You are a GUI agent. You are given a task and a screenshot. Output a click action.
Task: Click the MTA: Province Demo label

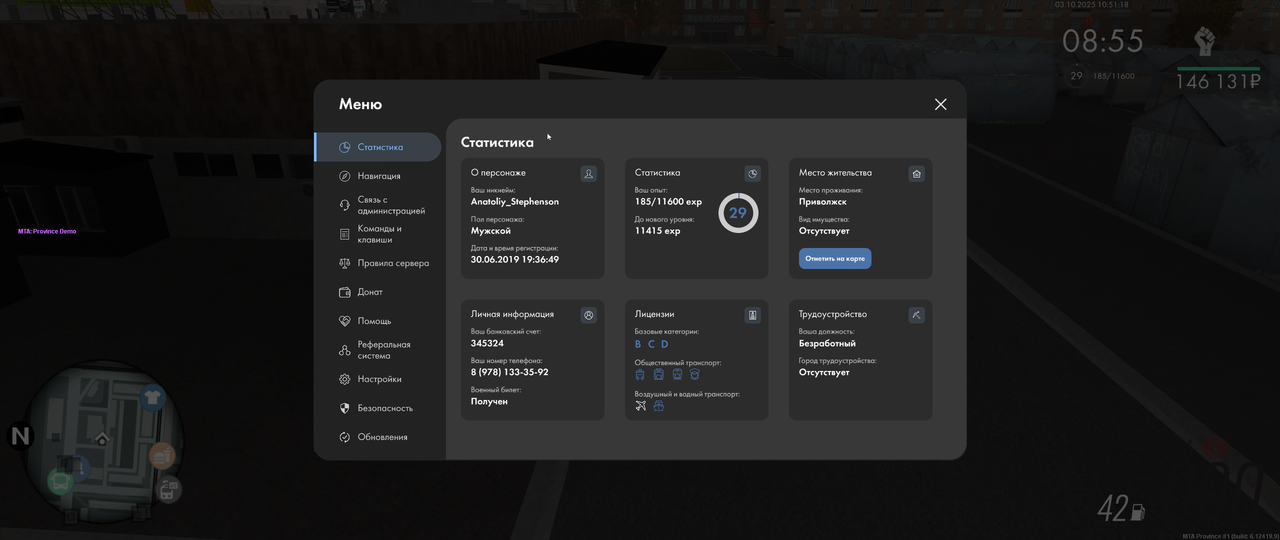47,231
